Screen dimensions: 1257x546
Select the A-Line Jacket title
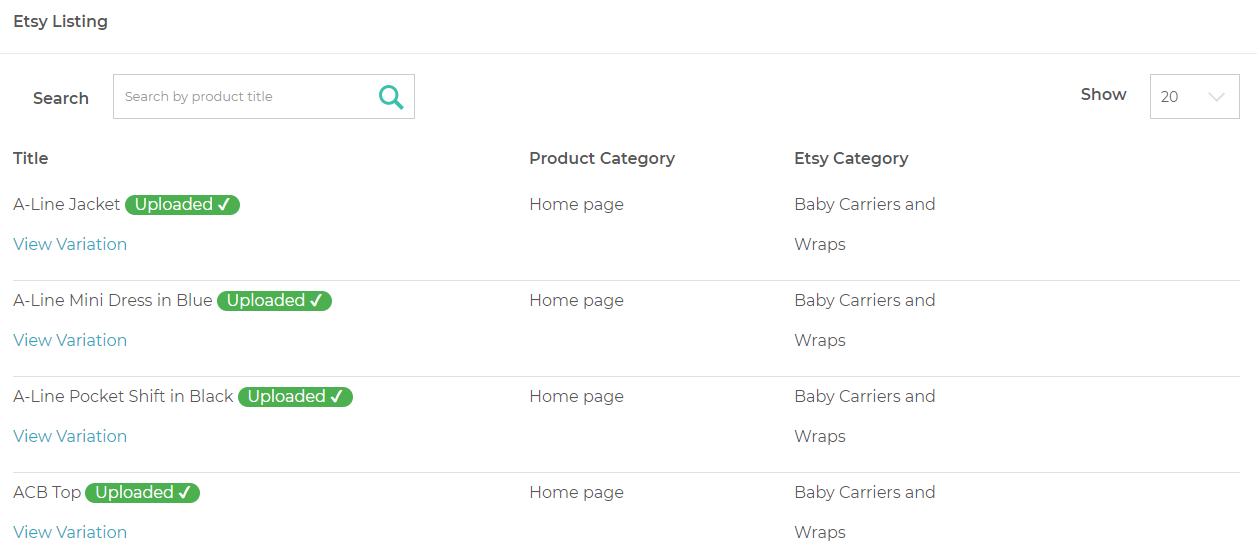[67, 205]
